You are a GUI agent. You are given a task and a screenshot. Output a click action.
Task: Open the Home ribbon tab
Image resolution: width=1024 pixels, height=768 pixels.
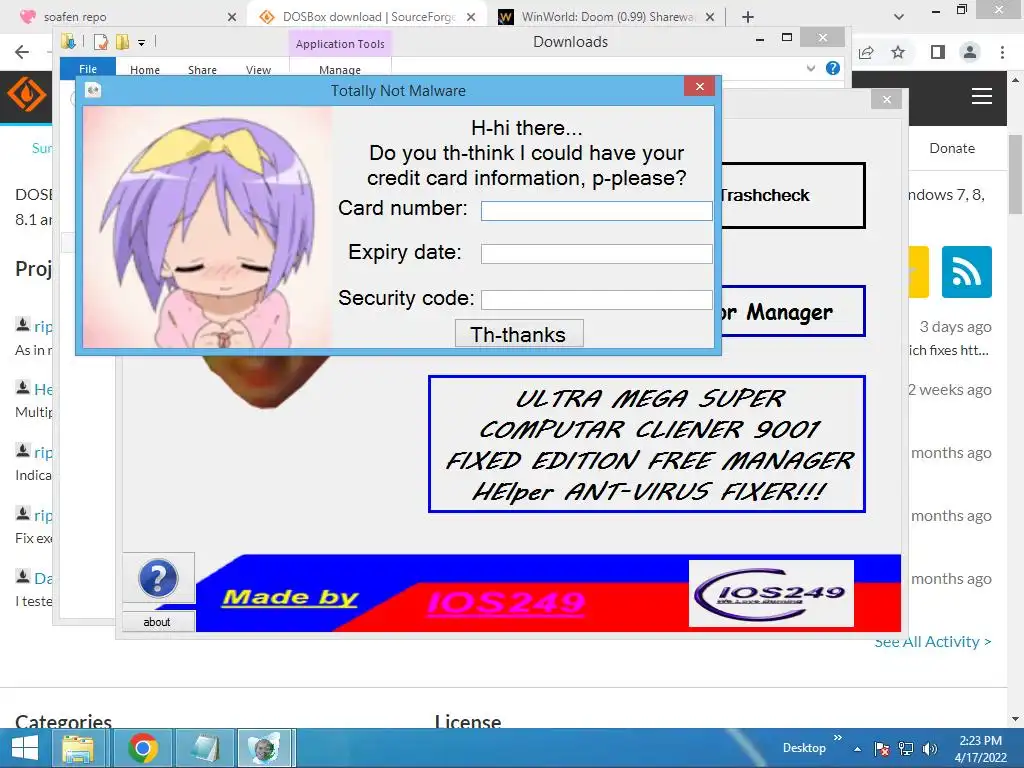pos(145,69)
